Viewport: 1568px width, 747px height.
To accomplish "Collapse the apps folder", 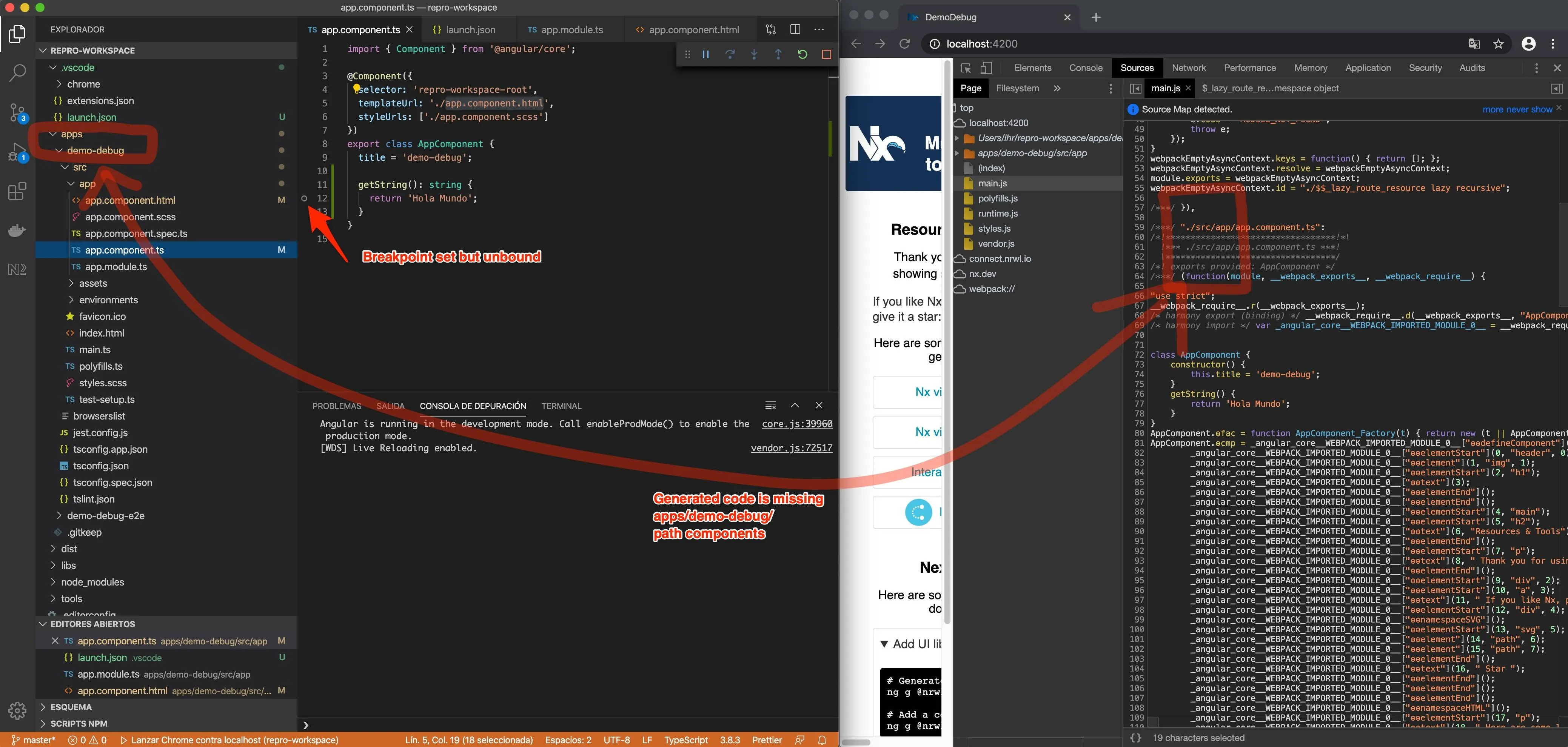I will (x=71, y=134).
